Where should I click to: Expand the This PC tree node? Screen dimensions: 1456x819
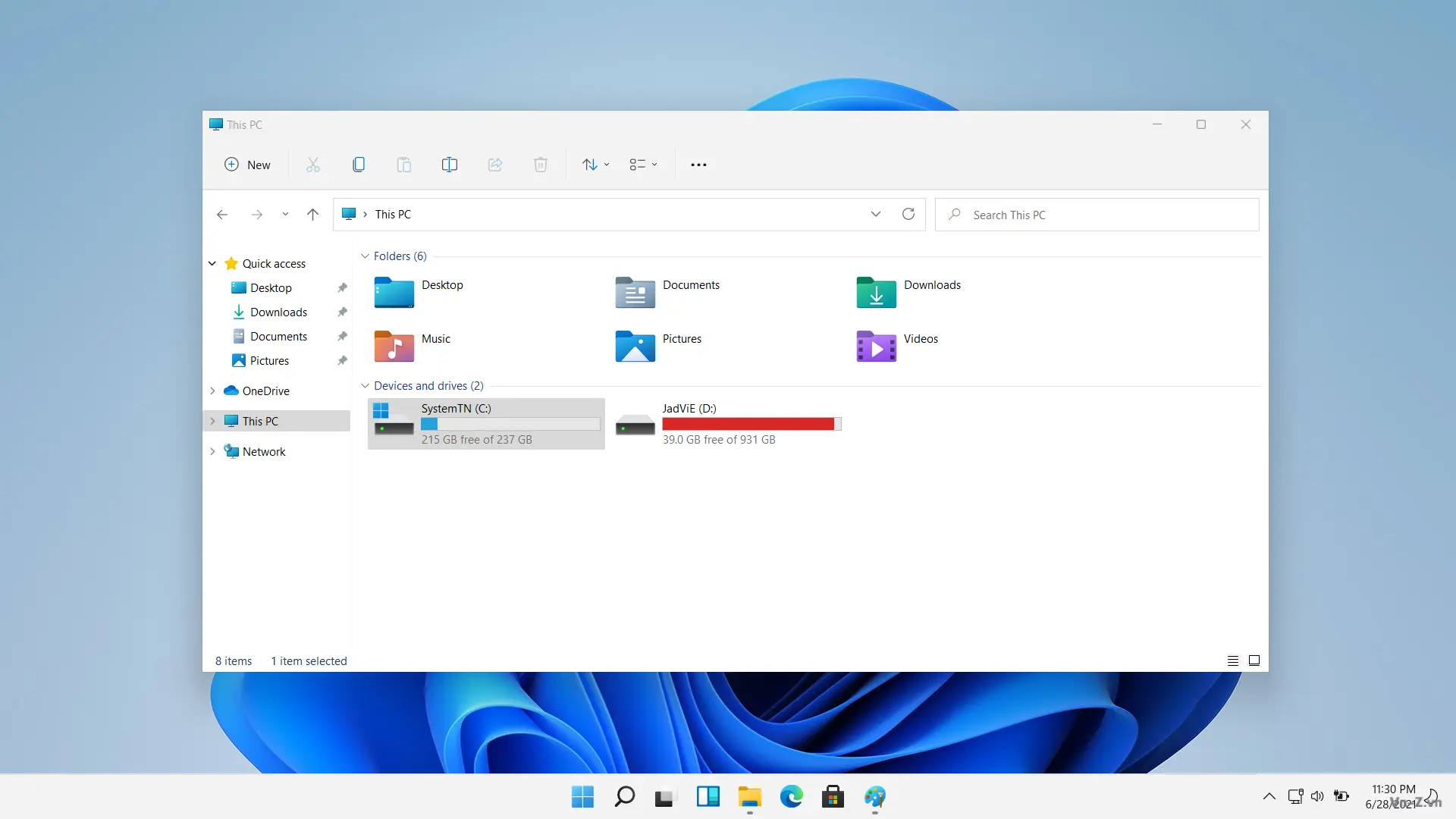pos(212,422)
